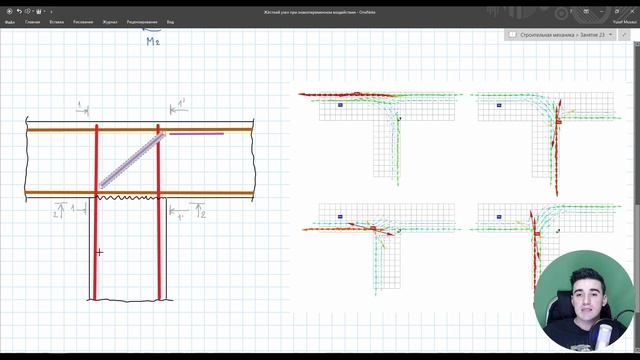Click the expand page full-view arrow button

(624, 35)
